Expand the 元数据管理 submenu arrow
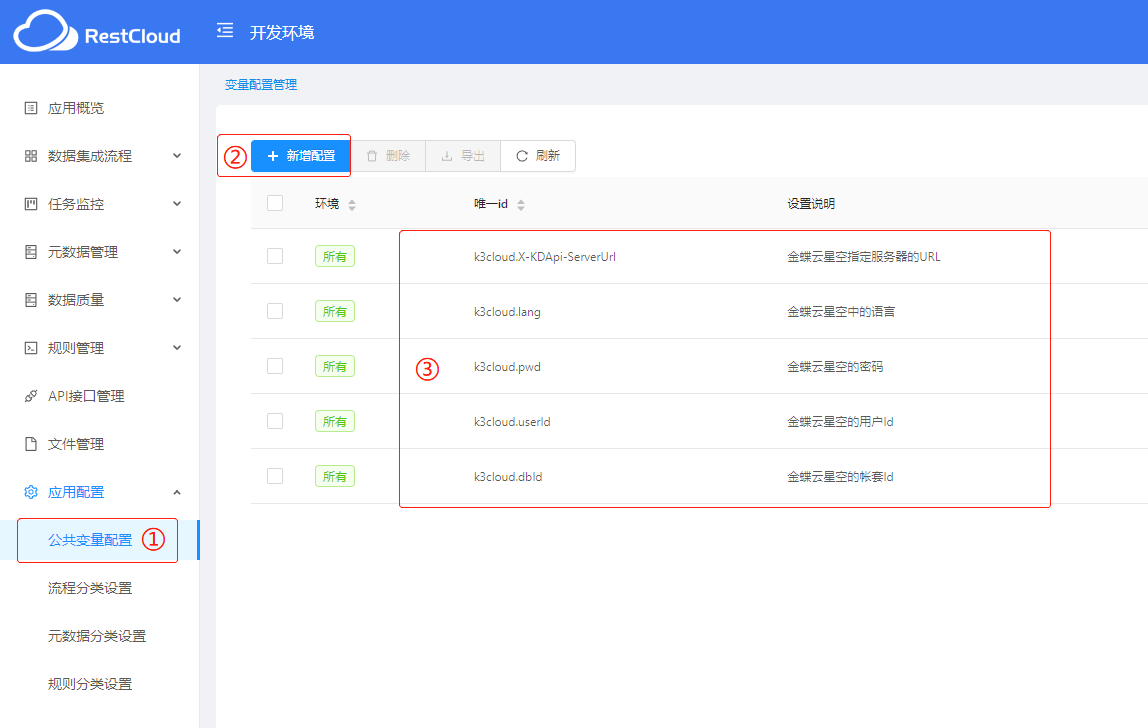The width and height of the screenshot is (1148, 728). pyautogui.click(x=177, y=252)
